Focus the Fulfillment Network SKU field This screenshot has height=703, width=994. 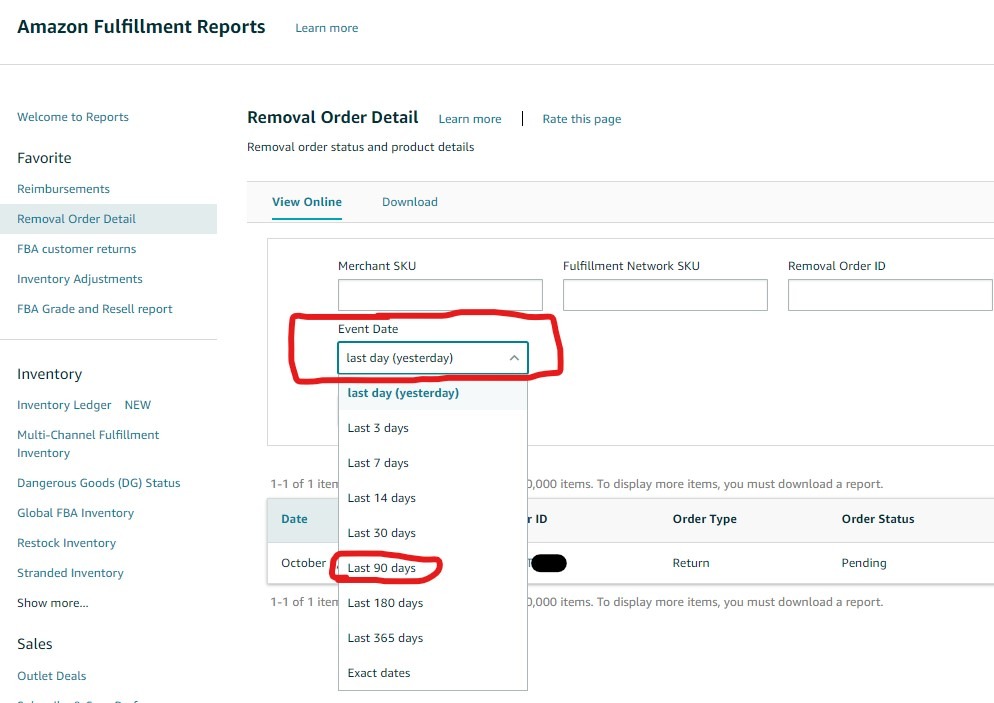coord(665,295)
